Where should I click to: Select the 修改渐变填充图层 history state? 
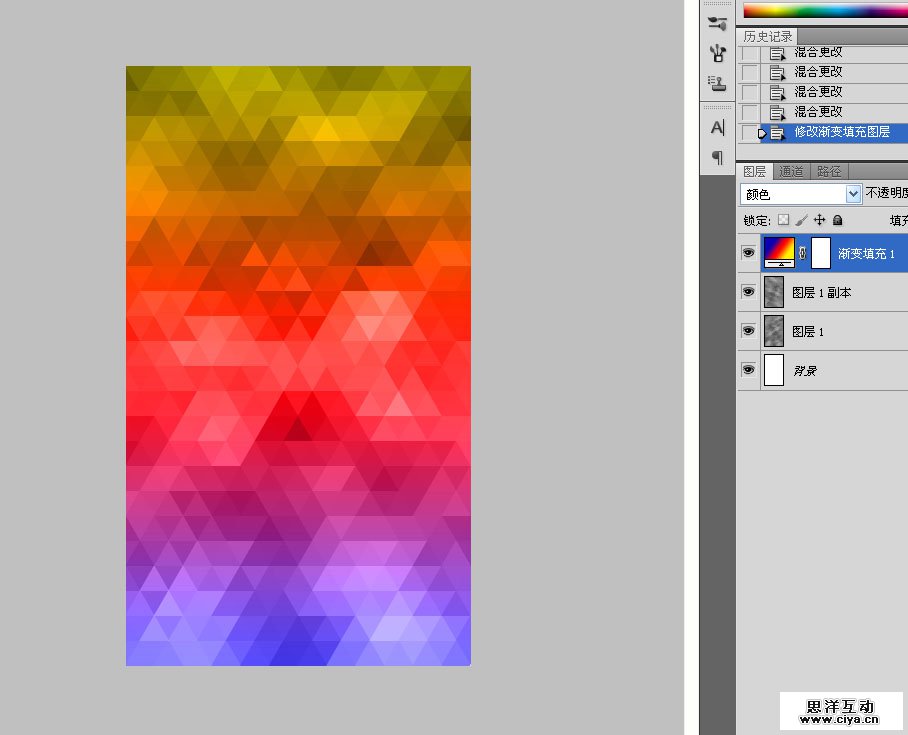pos(841,132)
